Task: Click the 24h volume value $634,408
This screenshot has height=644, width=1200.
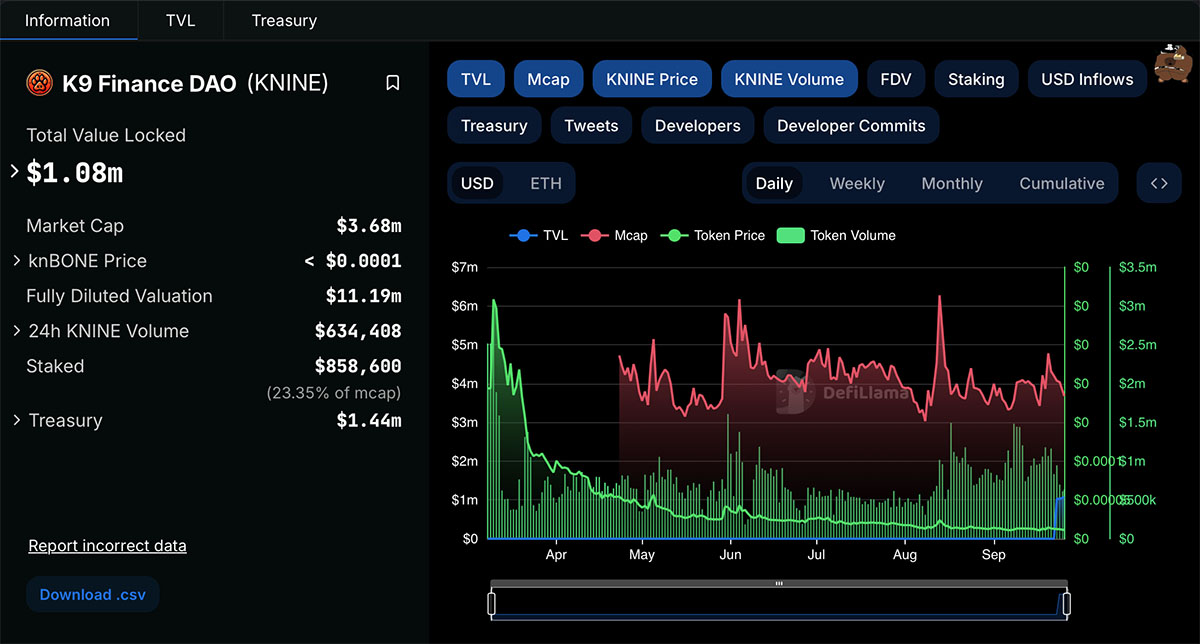Action: [x=358, y=331]
